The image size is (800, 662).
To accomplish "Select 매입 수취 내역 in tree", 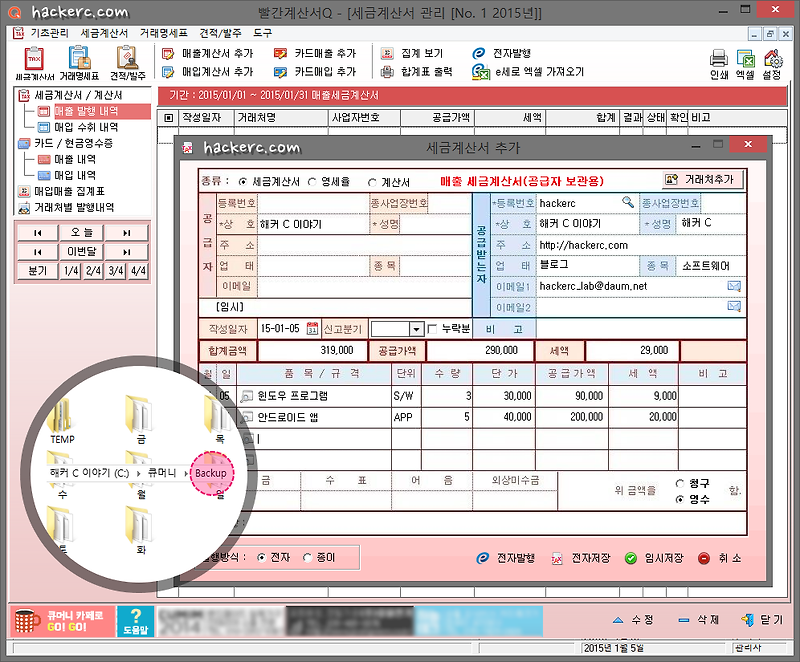I will [x=86, y=127].
